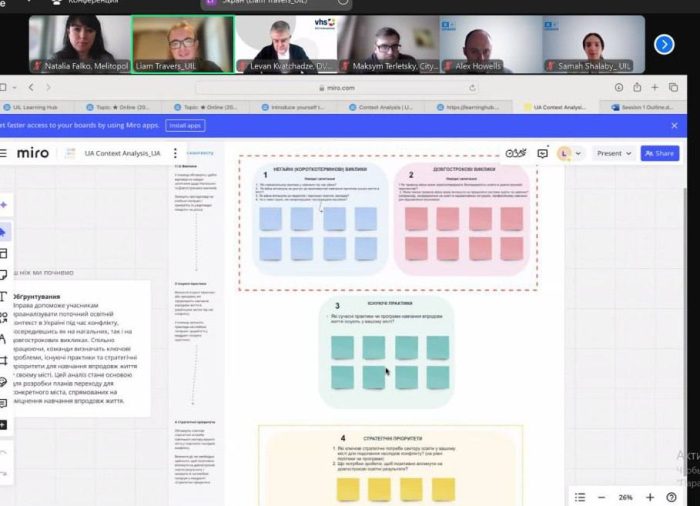Show more participants with the right arrow
The width and height of the screenshot is (700, 506).
(663, 44)
